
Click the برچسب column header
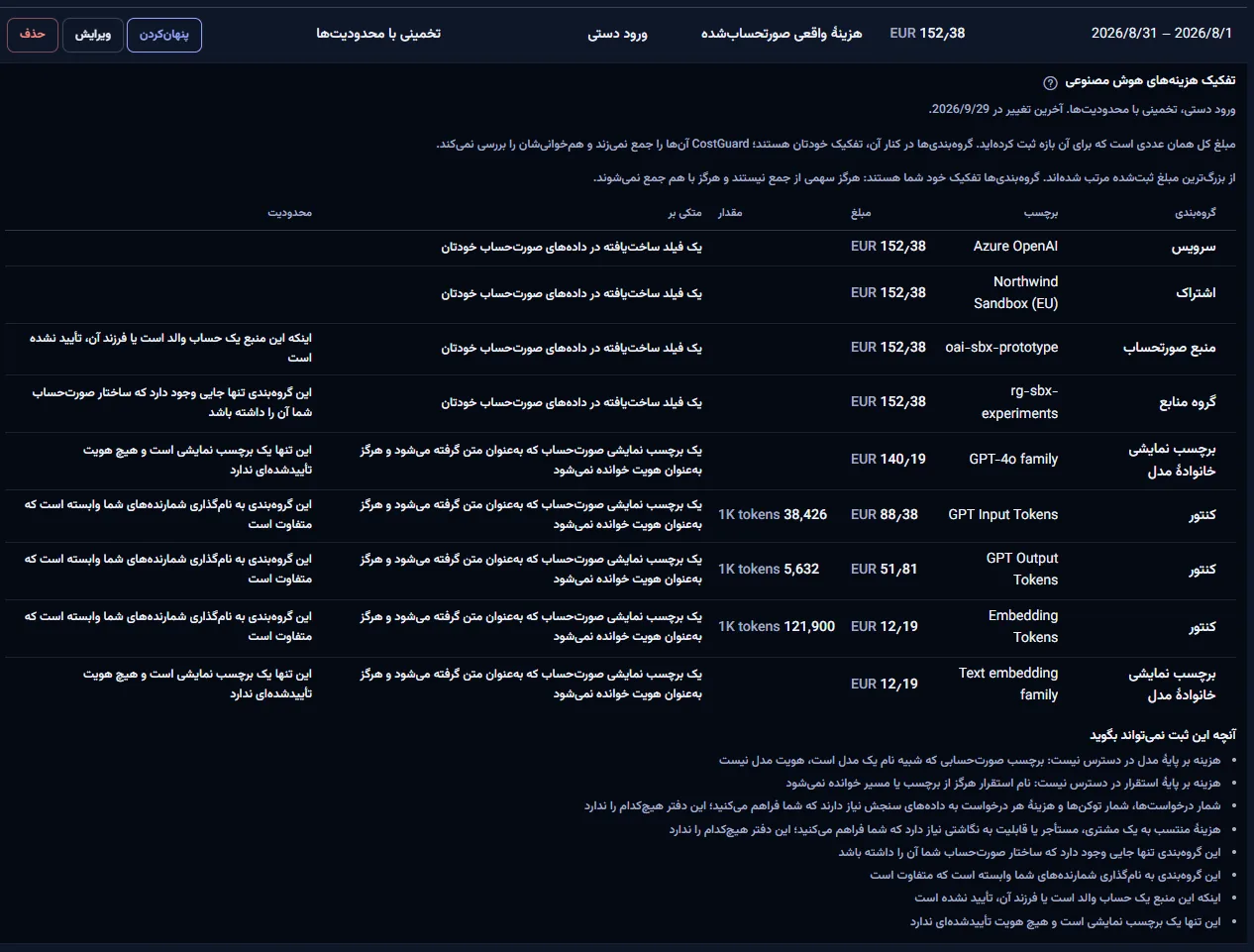tap(1041, 213)
